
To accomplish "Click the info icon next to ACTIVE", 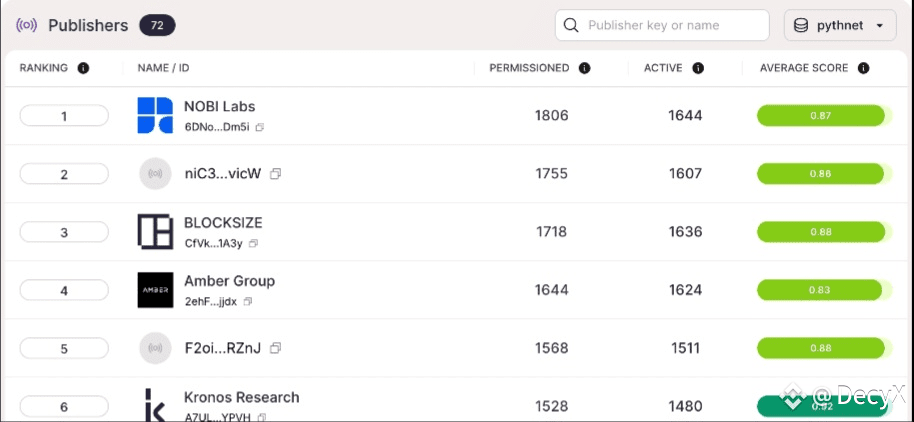I will coord(698,68).
